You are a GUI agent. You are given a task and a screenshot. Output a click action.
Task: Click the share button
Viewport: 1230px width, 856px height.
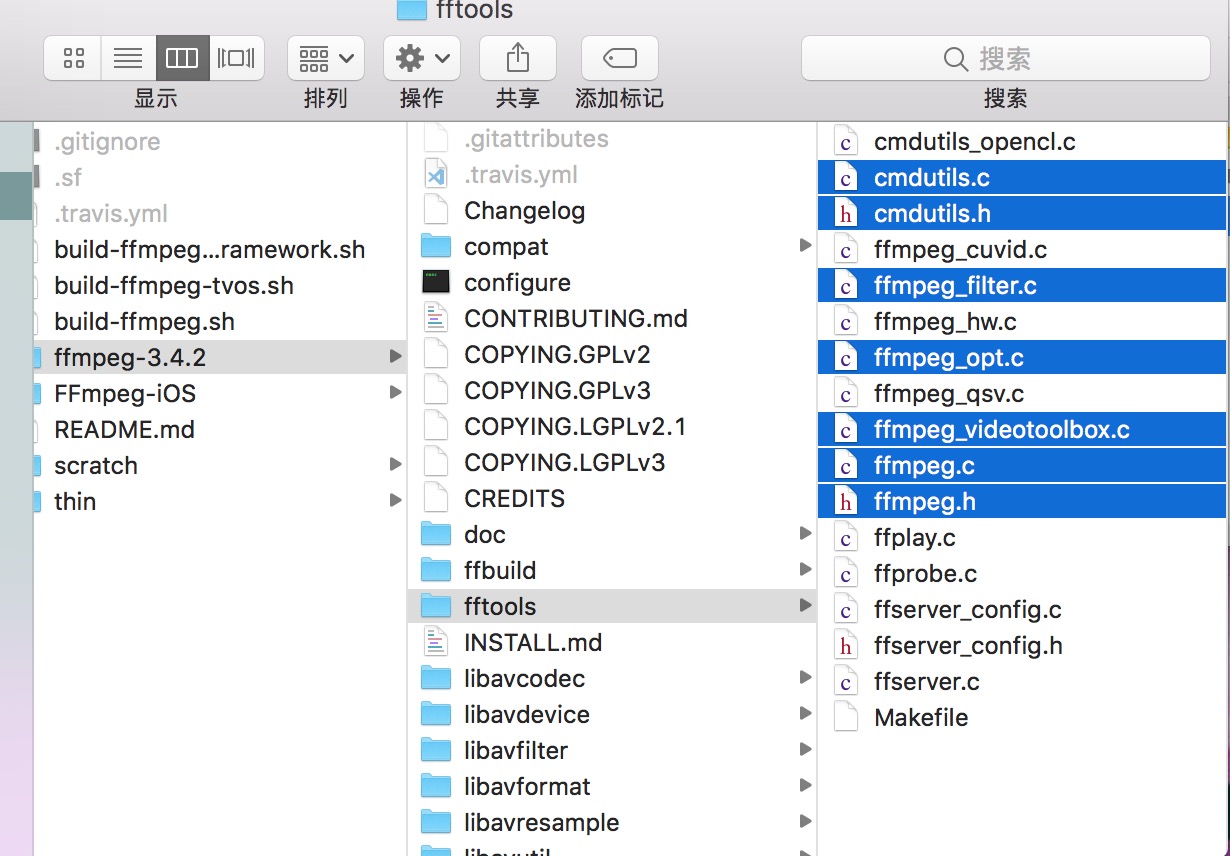518,58
